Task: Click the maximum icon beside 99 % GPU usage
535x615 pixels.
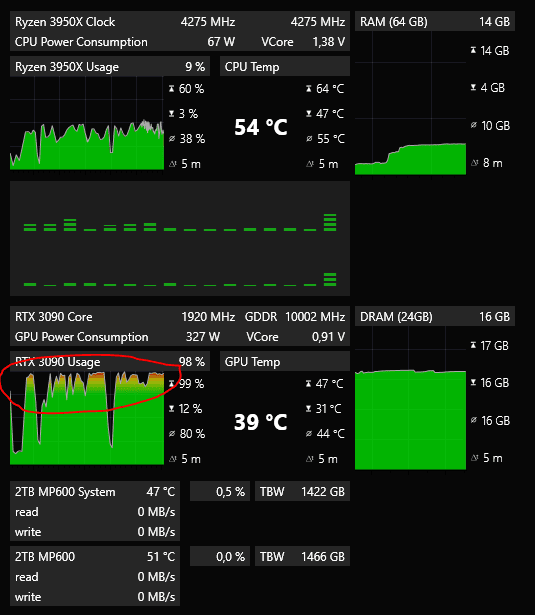Action: coord(171,384)
